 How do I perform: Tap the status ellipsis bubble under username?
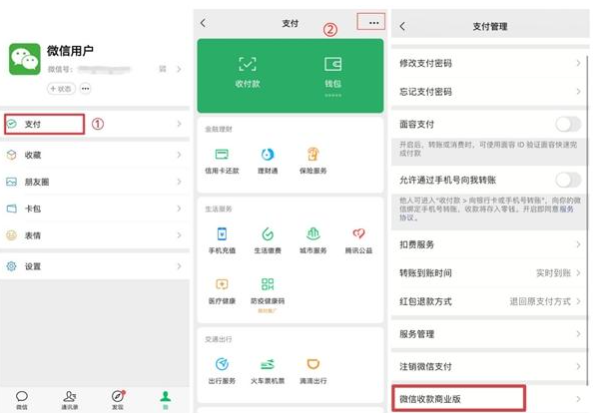[x=85, y=88]
